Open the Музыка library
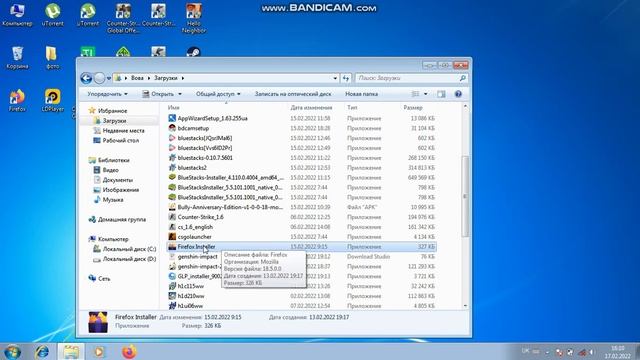Viewport: 640px width, 360px height. click(113, 200)
